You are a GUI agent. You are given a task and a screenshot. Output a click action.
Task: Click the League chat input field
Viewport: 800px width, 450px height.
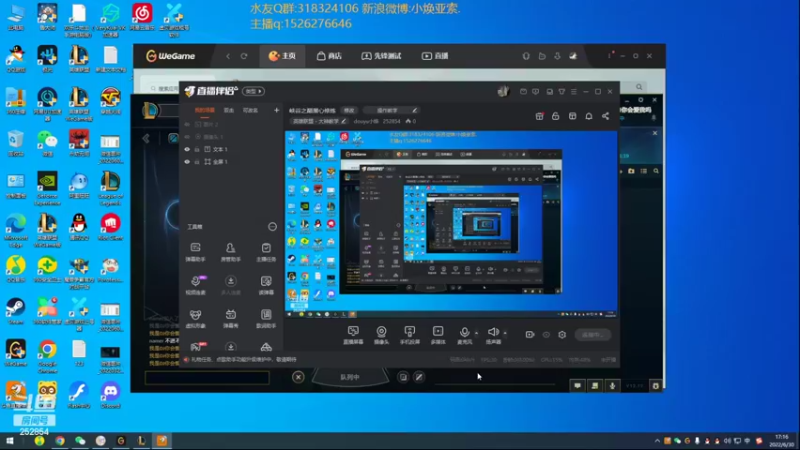[207, 378]
